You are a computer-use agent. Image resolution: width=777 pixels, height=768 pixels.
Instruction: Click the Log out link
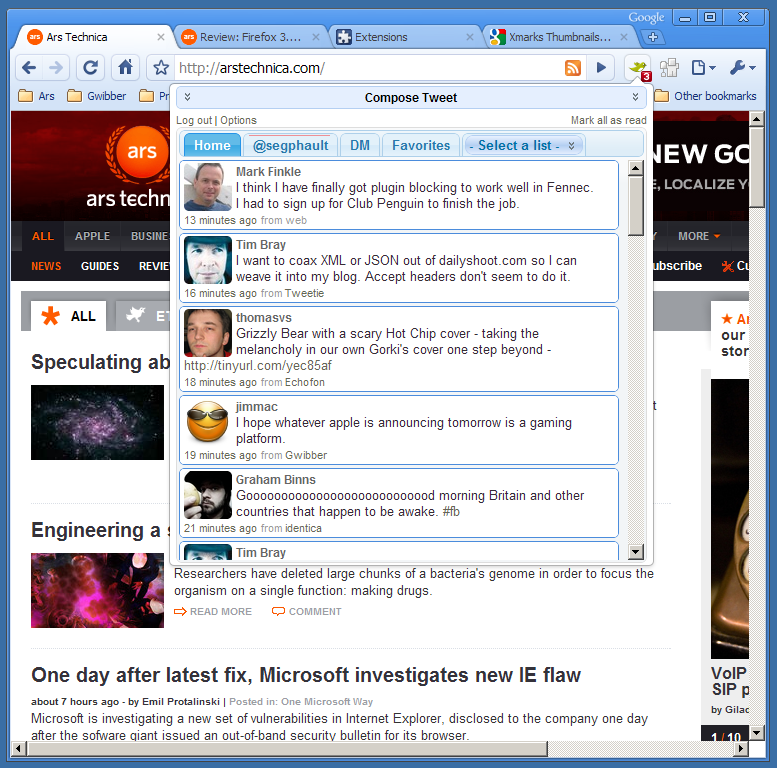point(194,120)
